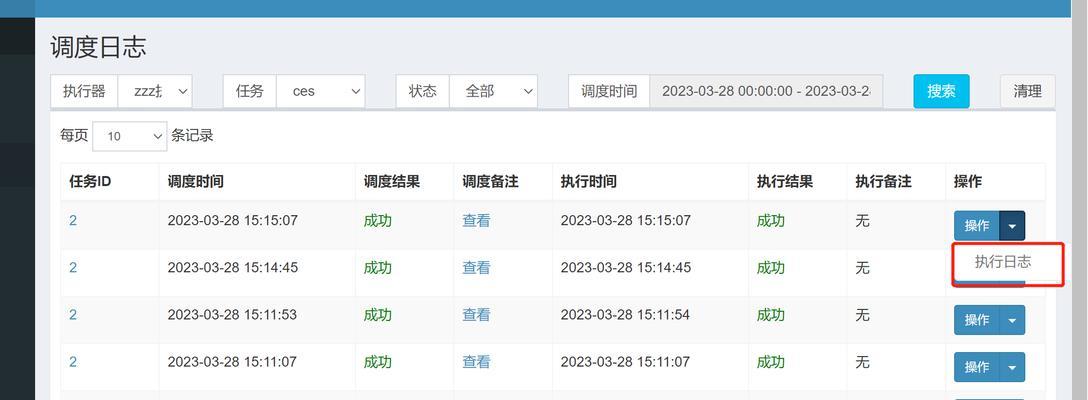
Task: Select 执行日志 in the dropdown menu
Action: 1003,262
